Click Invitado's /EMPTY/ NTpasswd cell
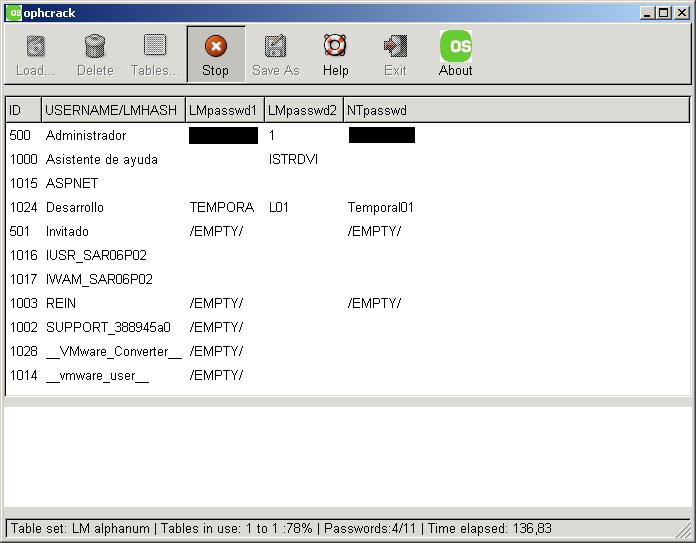Image resolution: width=696 pixels, height=543 pixels. coord(374,231)
